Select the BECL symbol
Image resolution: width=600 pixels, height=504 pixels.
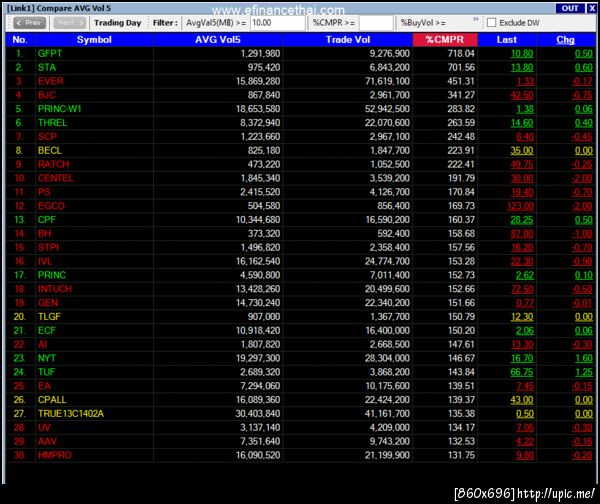pyautogui.click(x=50, y=150)
